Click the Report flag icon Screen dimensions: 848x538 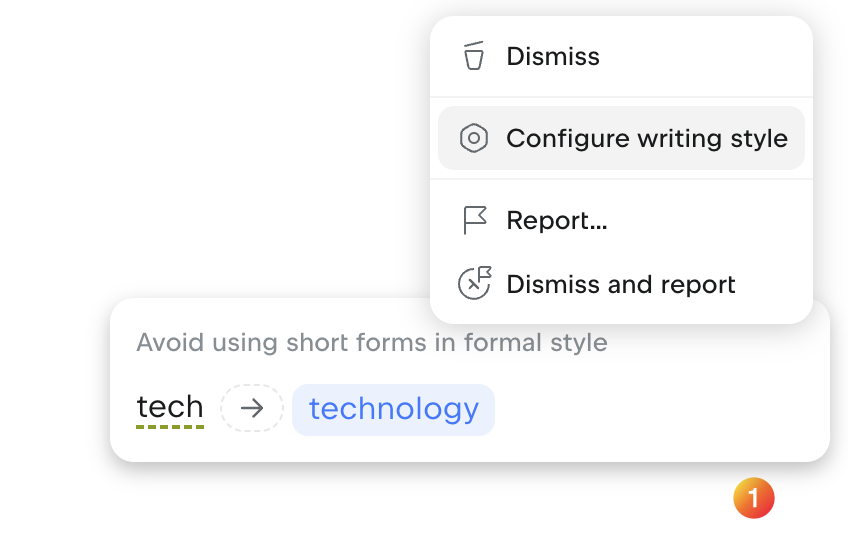[474, 220]
